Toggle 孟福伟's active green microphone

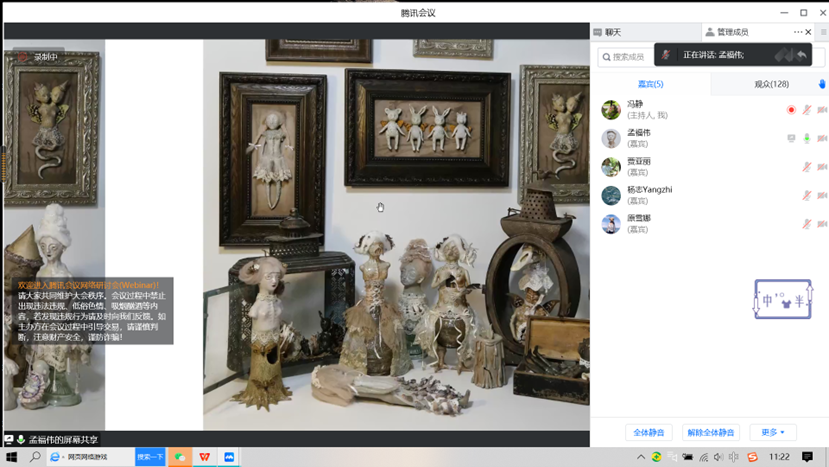tap(807, 139)
